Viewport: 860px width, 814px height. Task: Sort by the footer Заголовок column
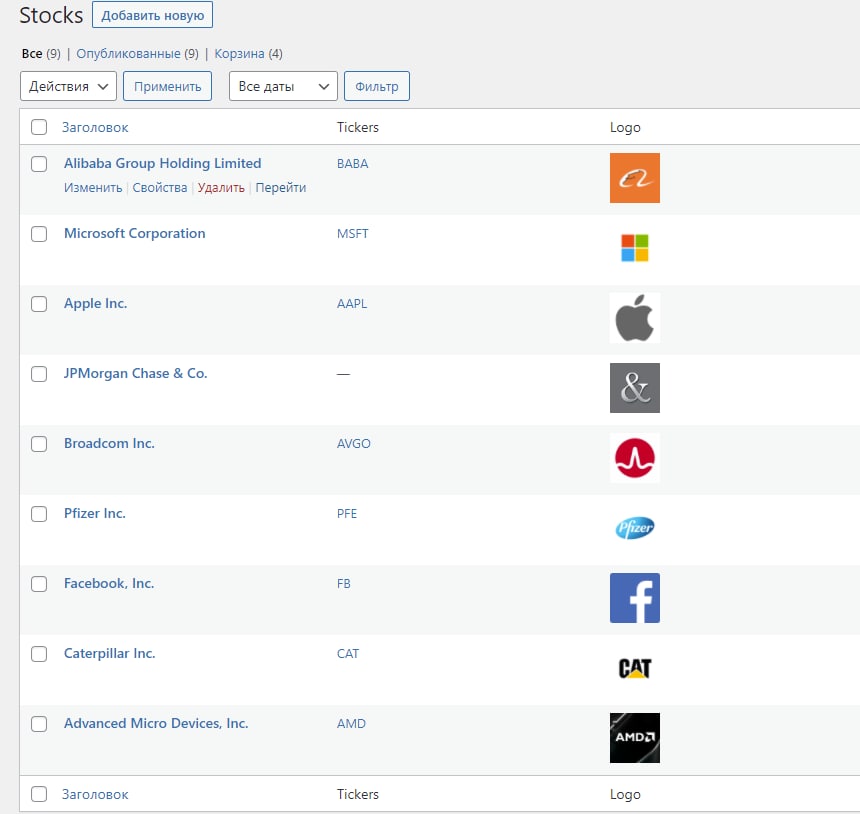(95, 794)
